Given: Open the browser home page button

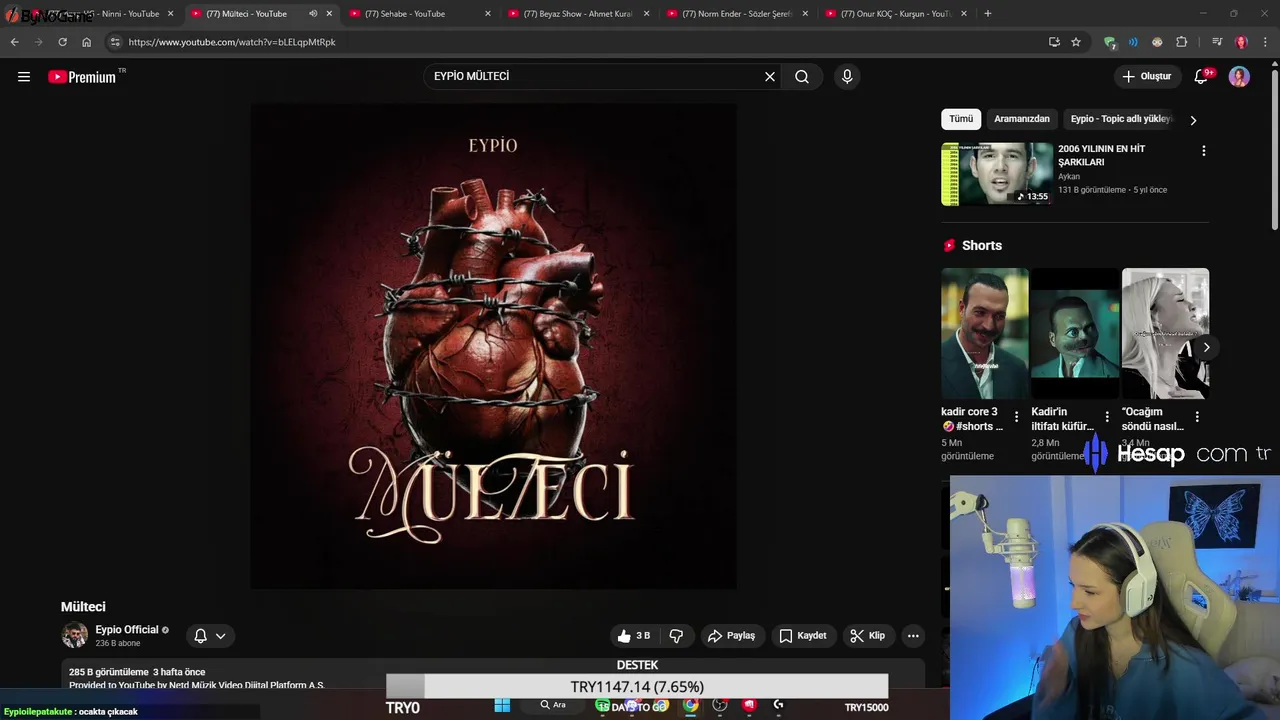Looking at the screenshot, I should click(86, 42).
